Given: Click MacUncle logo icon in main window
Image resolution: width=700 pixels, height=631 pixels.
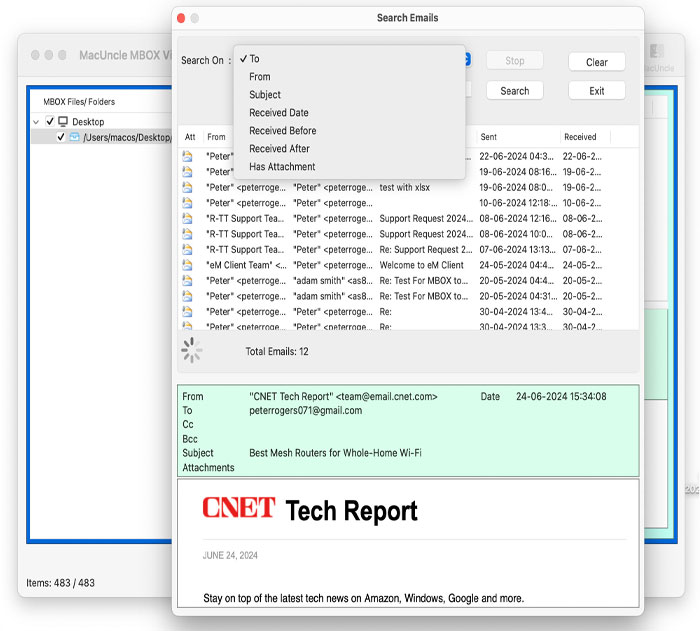Looking at the screenshot, I should [x=657, y=51].
